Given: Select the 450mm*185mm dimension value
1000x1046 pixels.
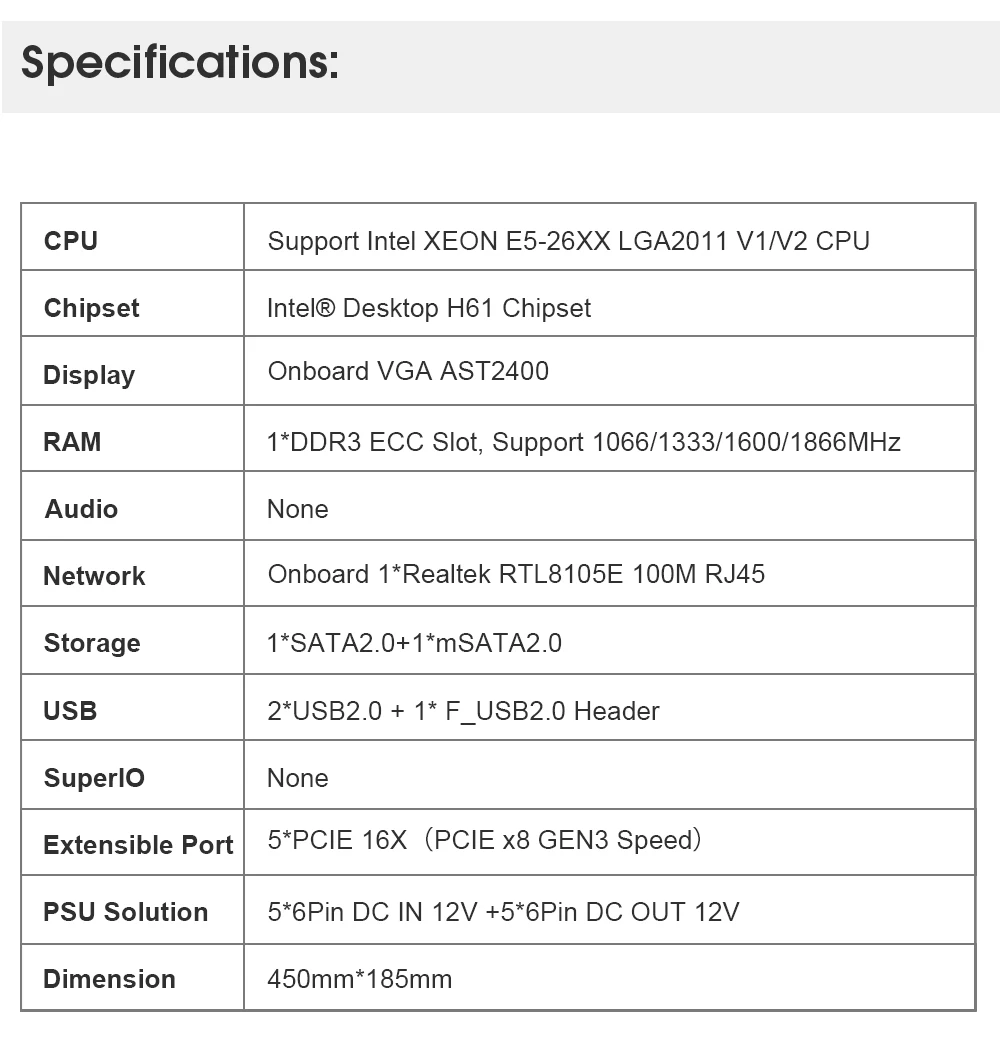Looking at the screenshot, I should [x=359, y=979].
